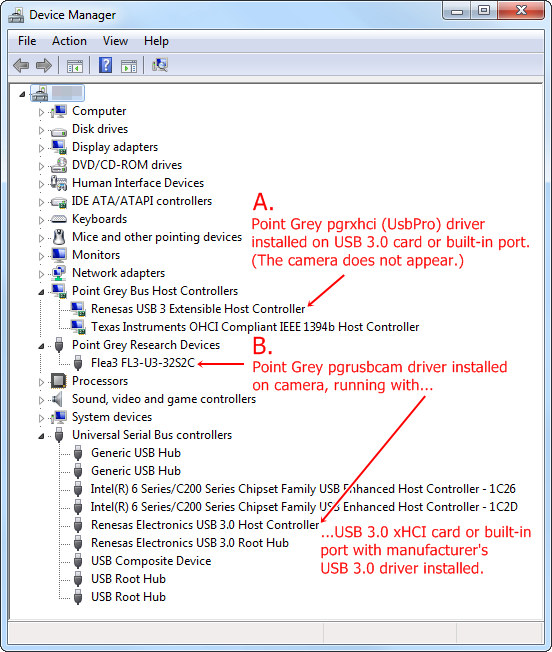The height and width of the screenshot is (652, 552).
Task: Click the Network adapters category icon
Action: tap(59, 273)
